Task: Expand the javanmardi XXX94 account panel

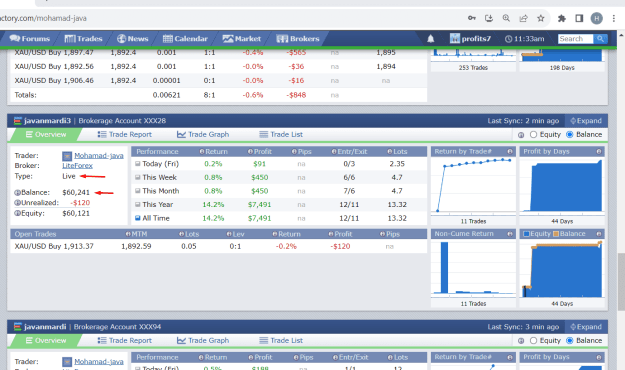Action: 586,327
